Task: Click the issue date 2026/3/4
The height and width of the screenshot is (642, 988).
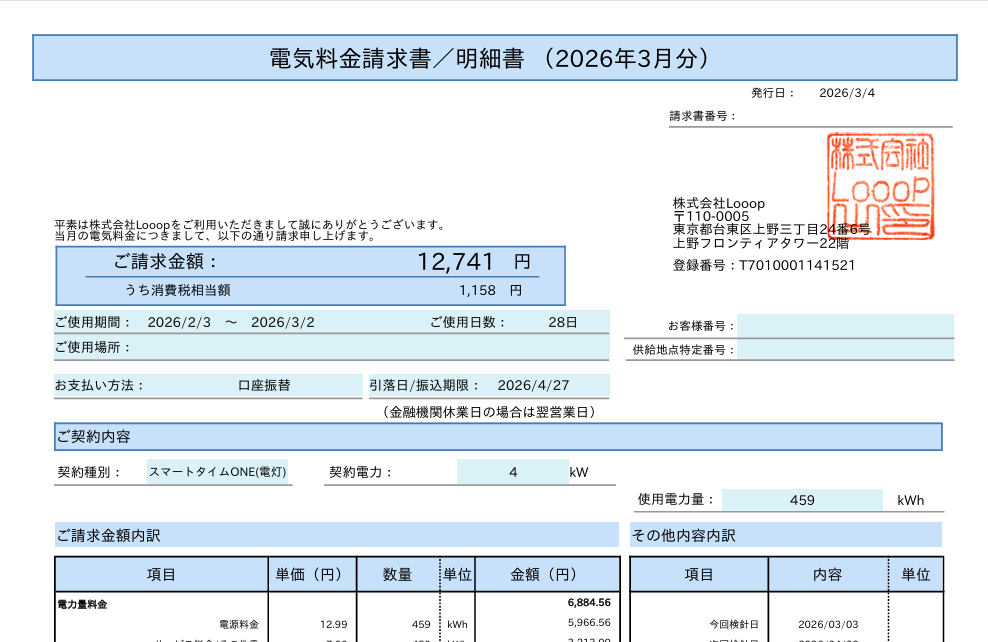Action: click(x=846, y=93)
